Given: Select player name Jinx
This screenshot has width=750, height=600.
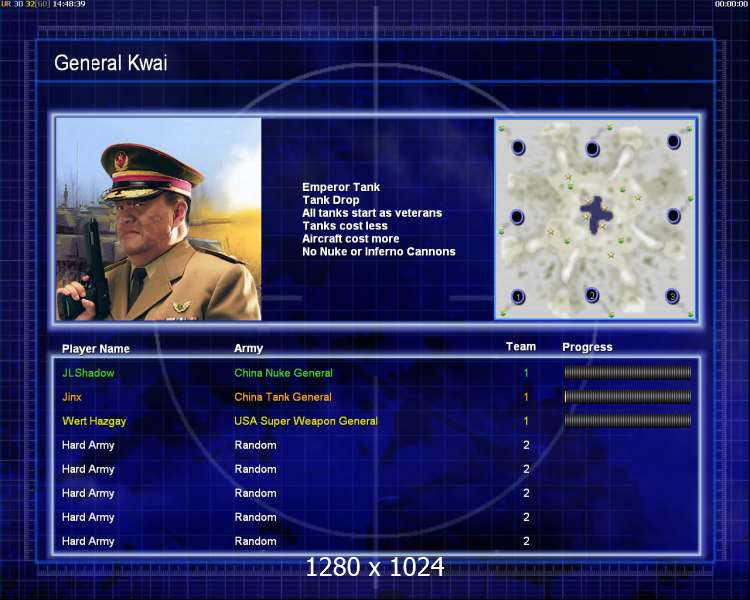Looking at the screenshot, I should click(72, 397).
